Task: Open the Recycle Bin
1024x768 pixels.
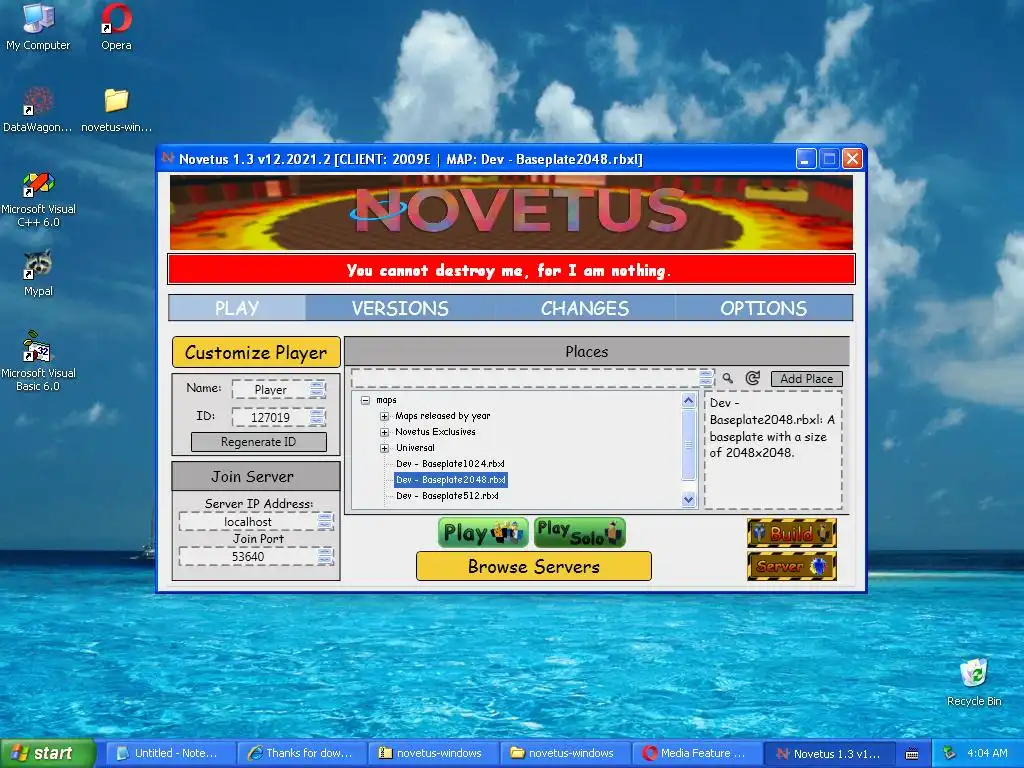Action: (974, 682)
